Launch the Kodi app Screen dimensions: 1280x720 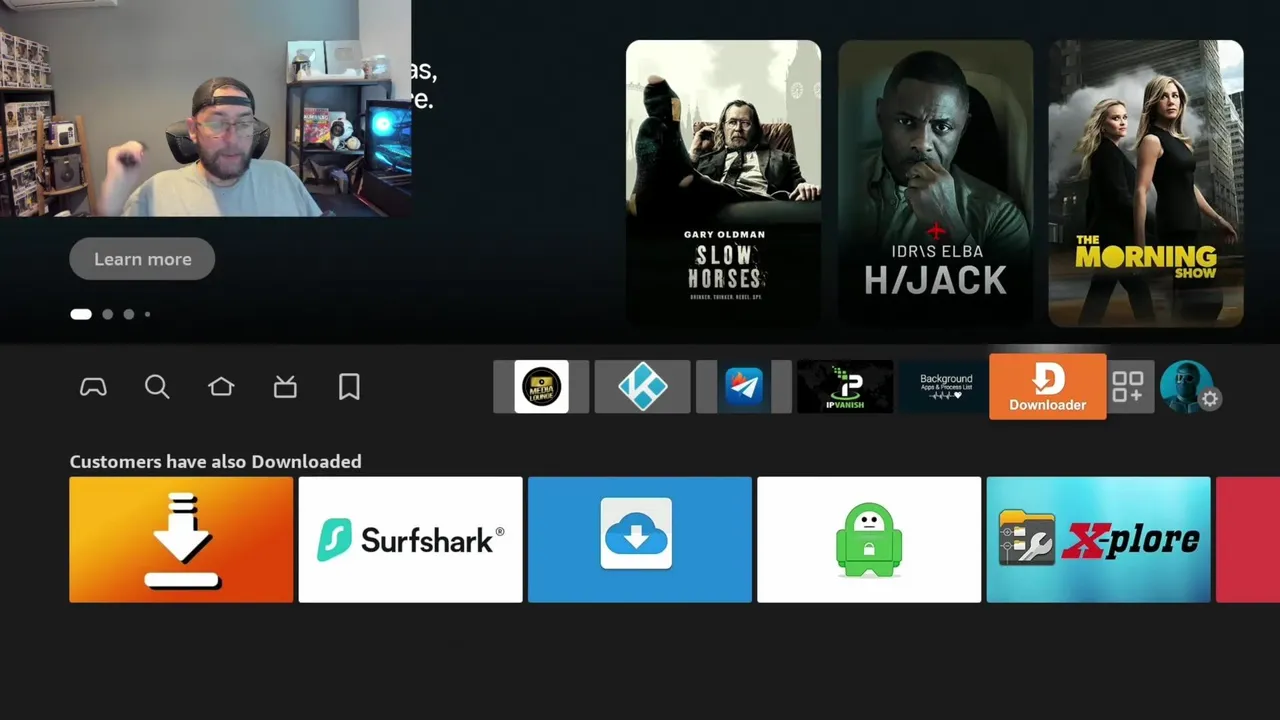(642, 387)
